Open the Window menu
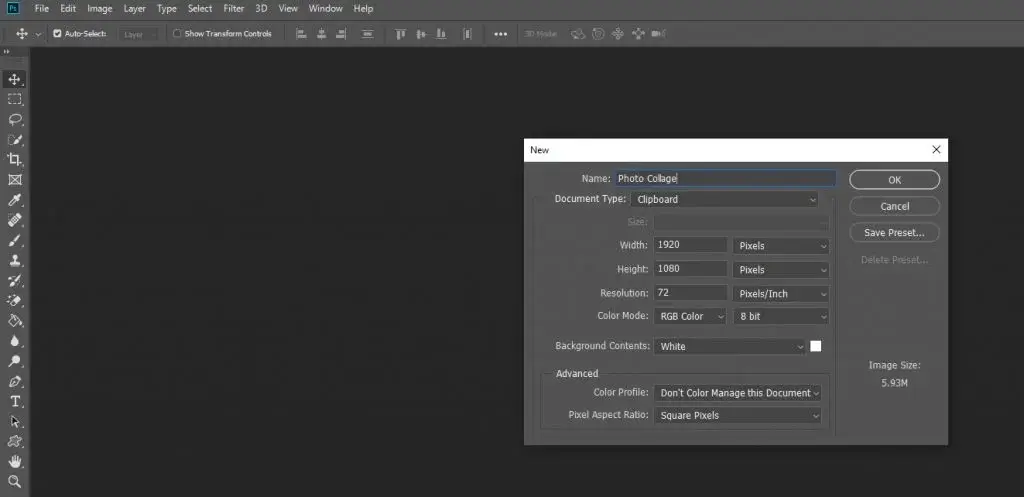The height and width of the screenshot is (497, 1024). [325, 8]
